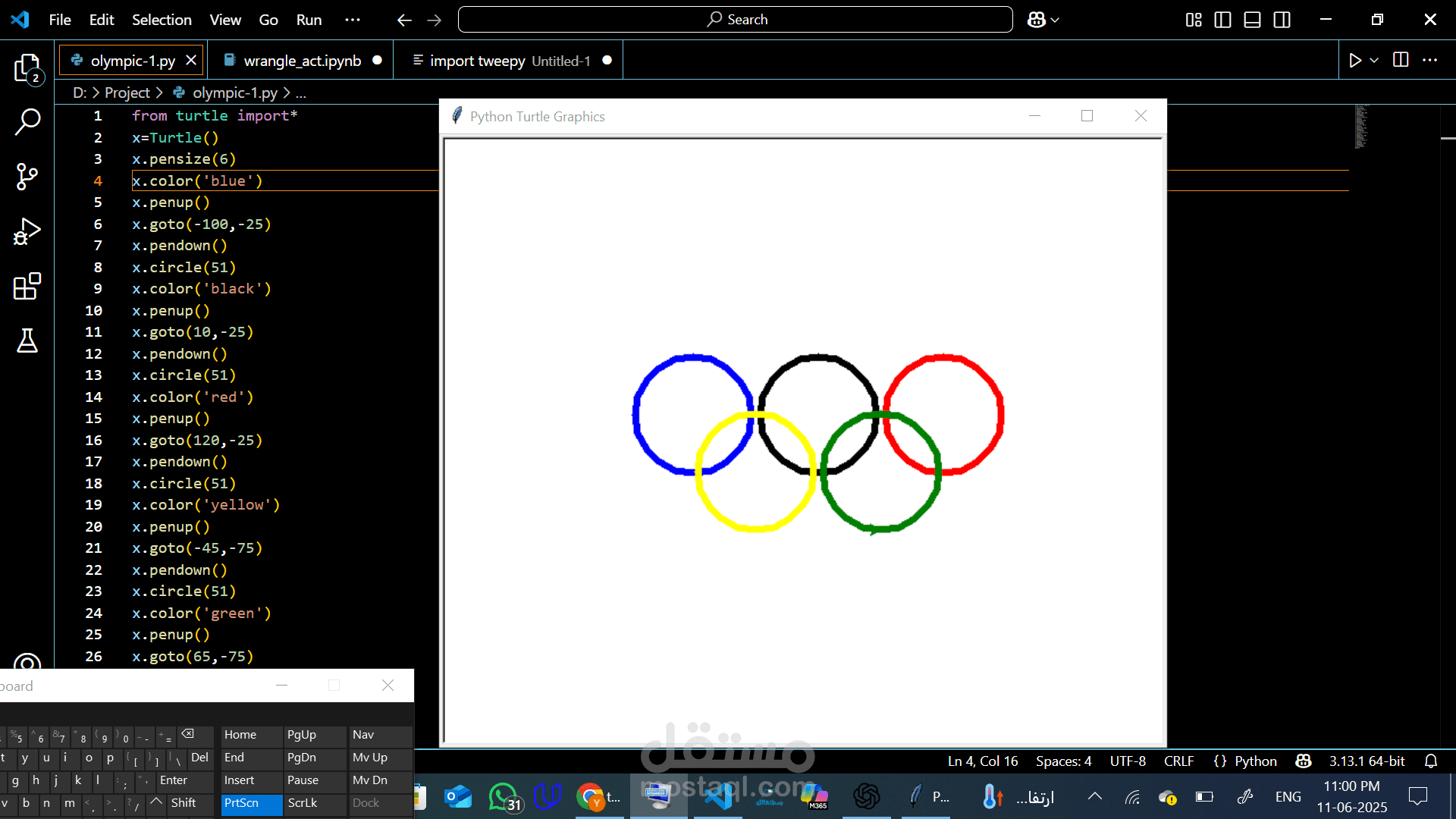The height and width of the screenshot is (819, 1456).
Task: Open Run and Debug view
Action: (x=27, y=231)
